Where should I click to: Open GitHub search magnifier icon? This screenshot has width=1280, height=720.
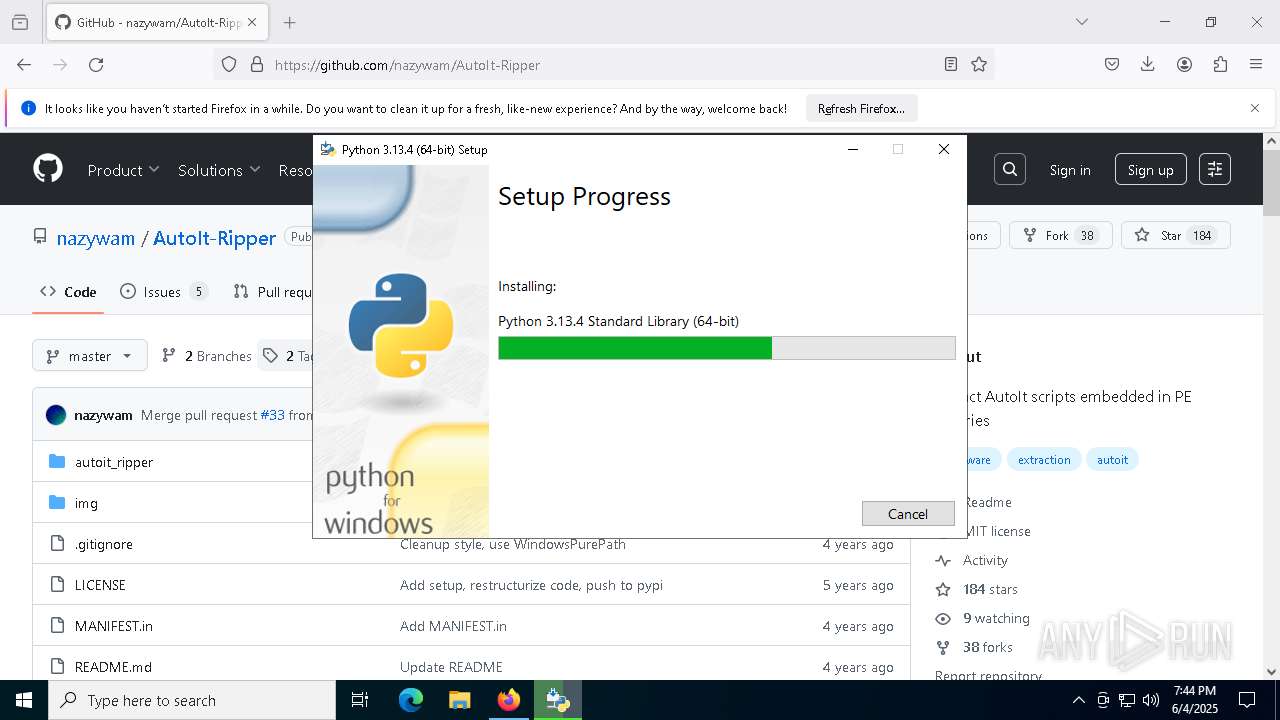coord(1010,169)
